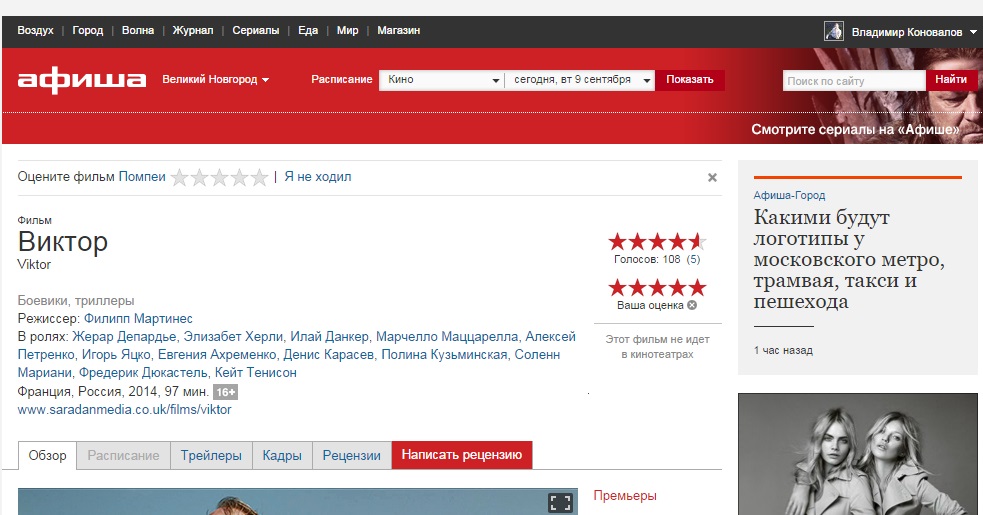Open actor Жерар Депардье link
Viewport: 983px width, 515px height.
click(124, 337)
